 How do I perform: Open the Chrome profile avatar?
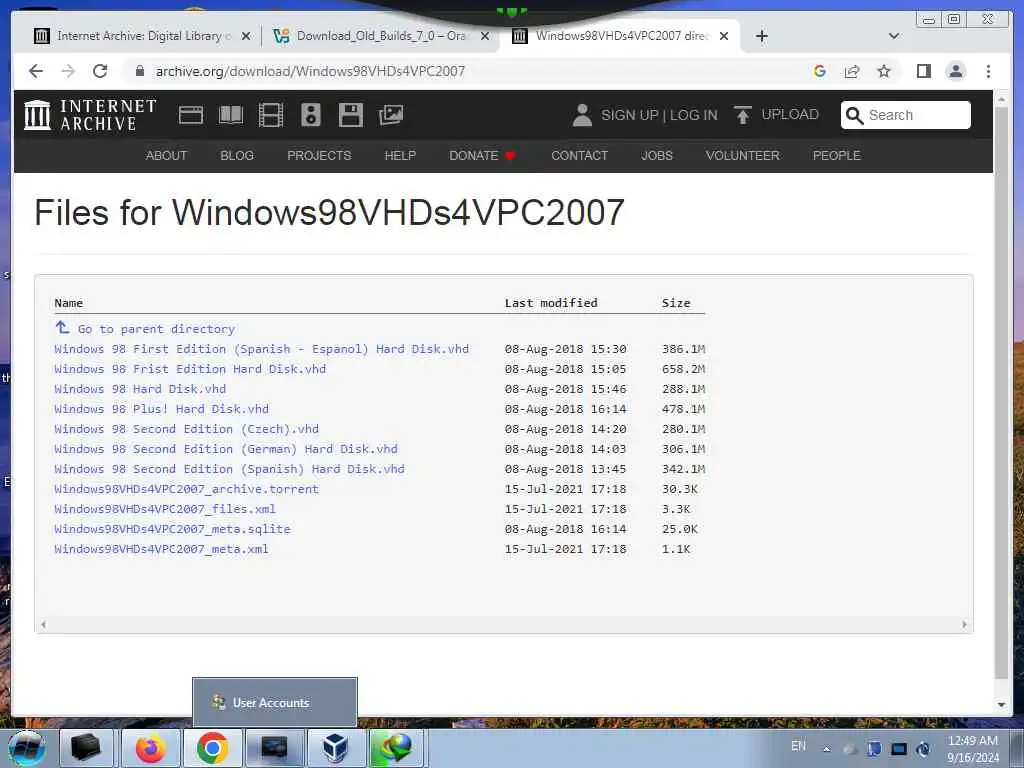pyautogui.click(x=955, y=71)
